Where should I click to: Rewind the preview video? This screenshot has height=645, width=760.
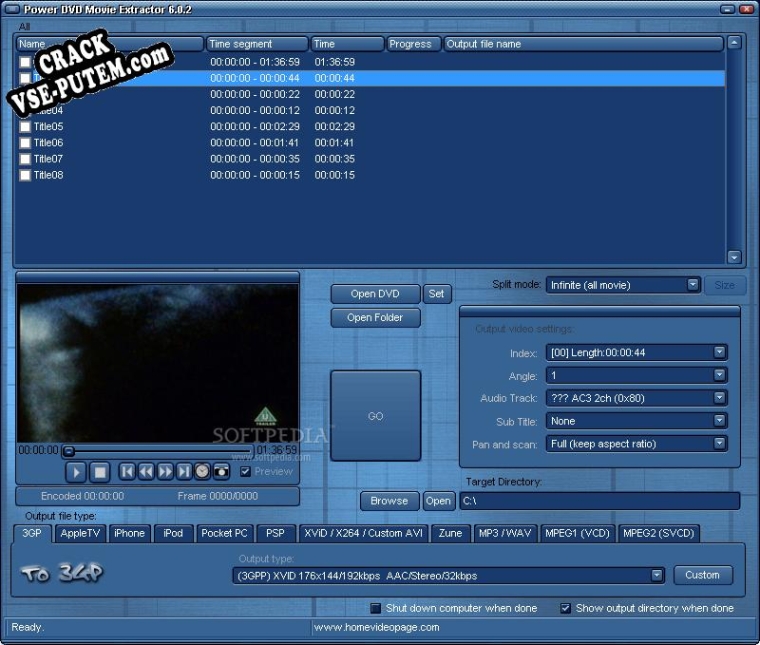[146, 472]
